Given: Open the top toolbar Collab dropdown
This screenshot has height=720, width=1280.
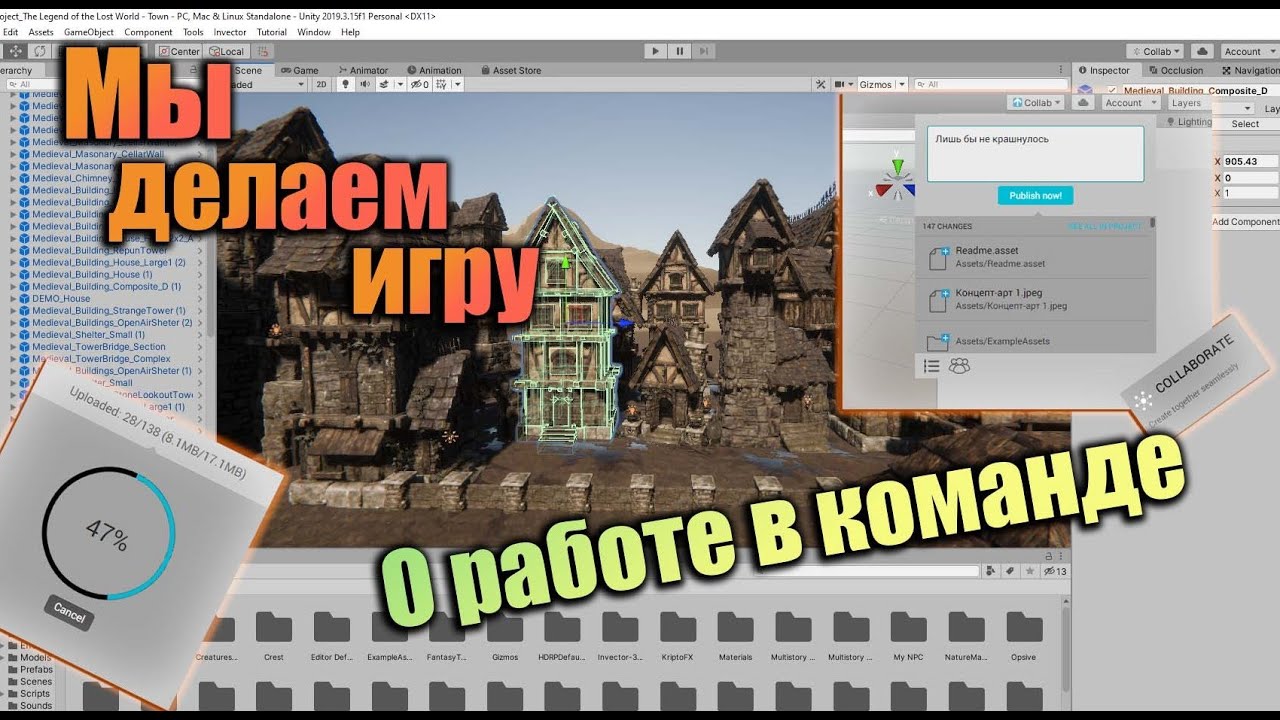Looking at the screenshot, I should tap(1155, 51).
